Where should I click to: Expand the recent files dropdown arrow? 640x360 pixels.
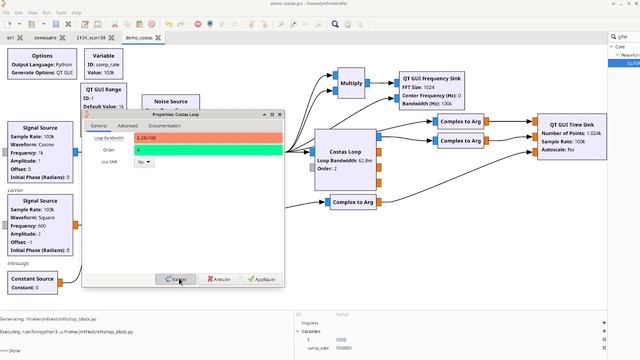pyautogui.click(x=43, y=24)
